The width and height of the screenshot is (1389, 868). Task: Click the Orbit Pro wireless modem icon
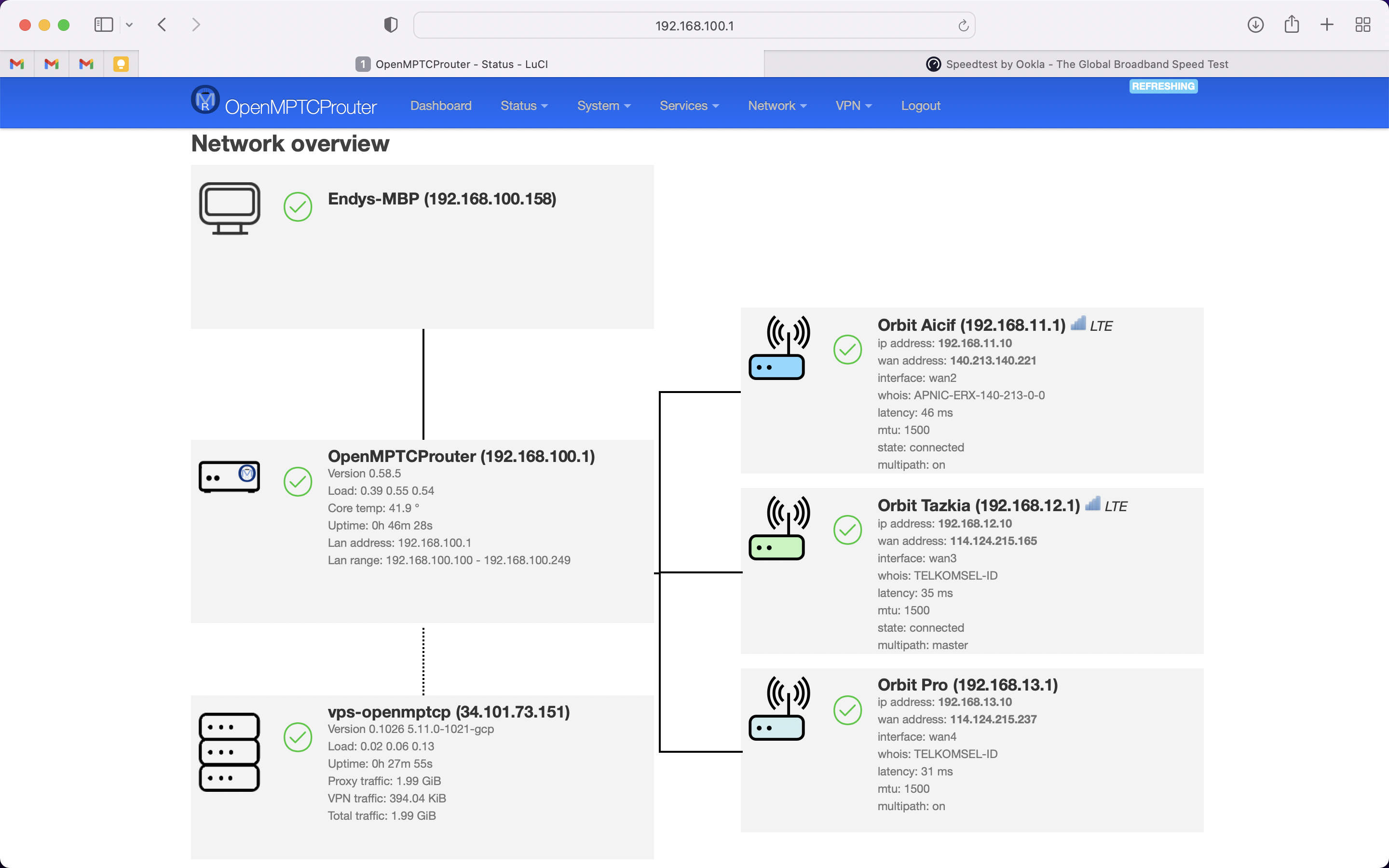[779, 708]
